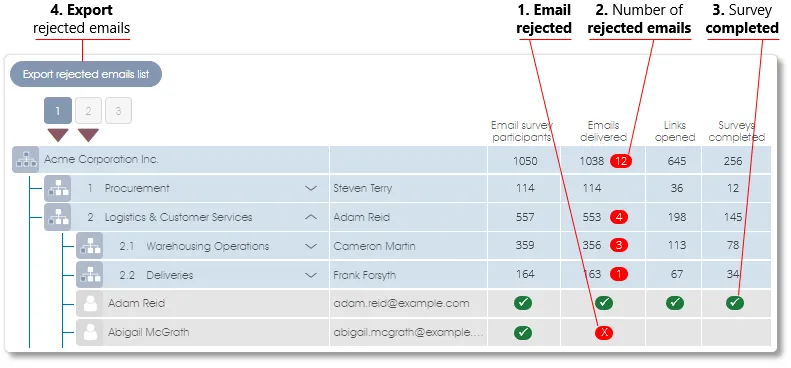Click Adam Reid survey completed green check
Viewport: 791px width, 368px height.
point(735,303)
